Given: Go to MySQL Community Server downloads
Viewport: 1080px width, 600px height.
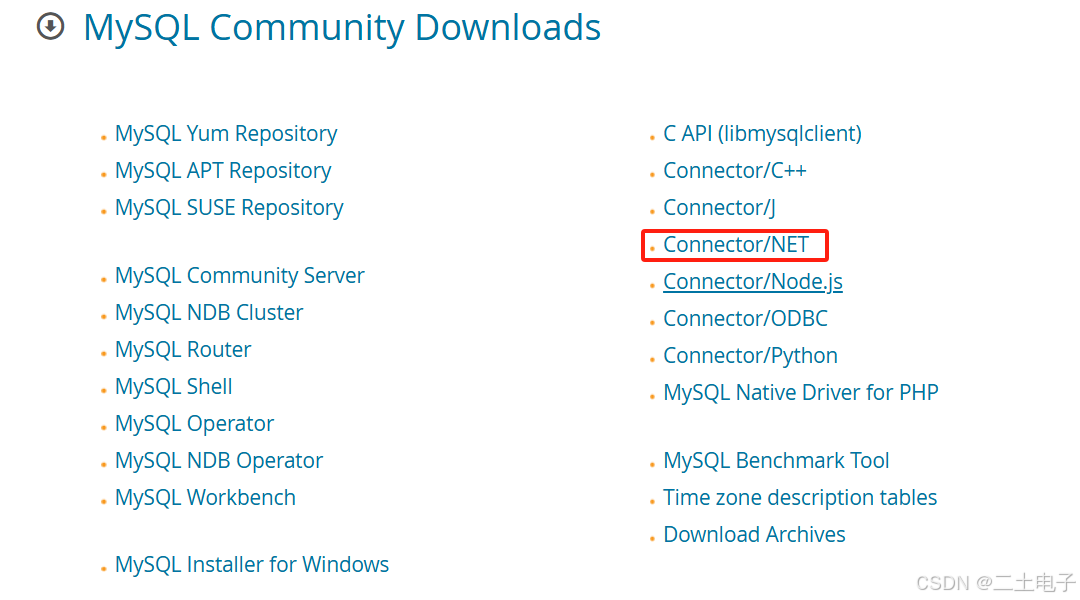Looking at the screenshot, I should click(x=240, y=276).
